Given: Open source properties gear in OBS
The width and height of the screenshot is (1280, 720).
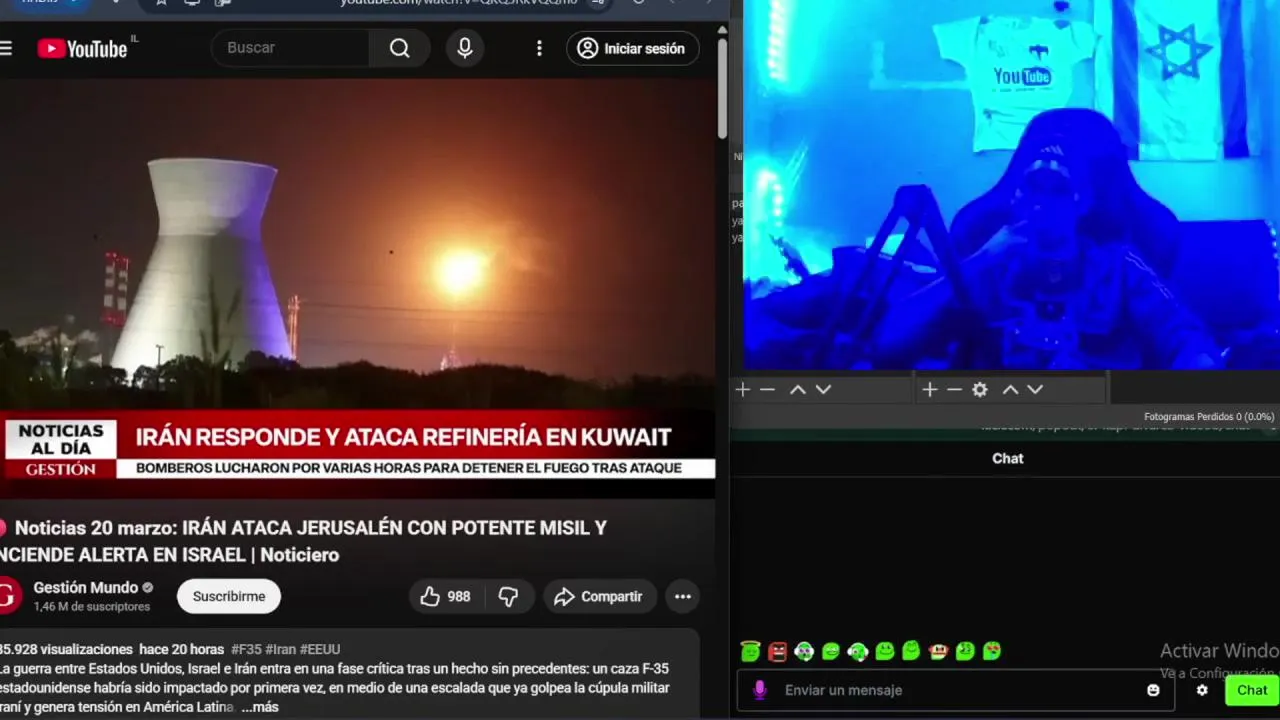Looking at the screenshot, I should tap(980, 389).
